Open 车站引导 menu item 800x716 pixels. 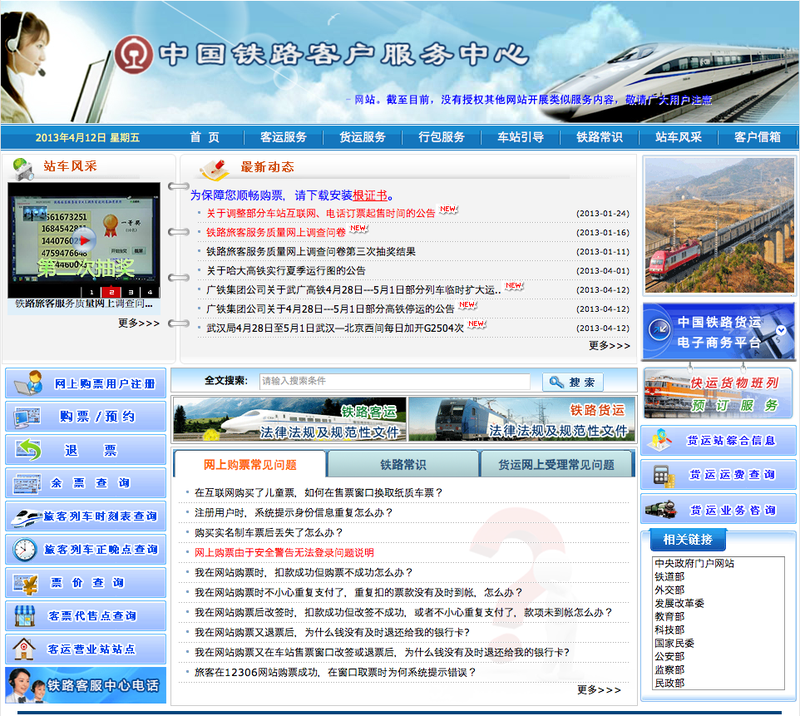coord(520,137)
